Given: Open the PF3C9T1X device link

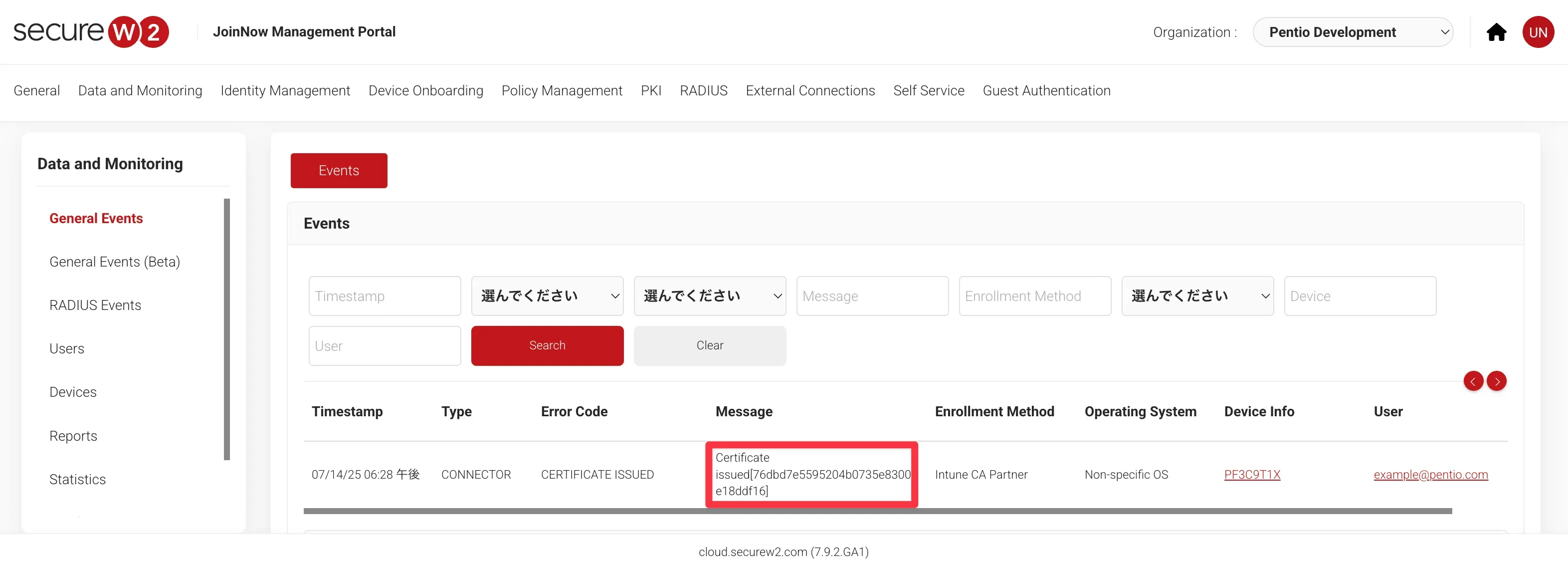Looking at the screenshot, I should 1251,475.
